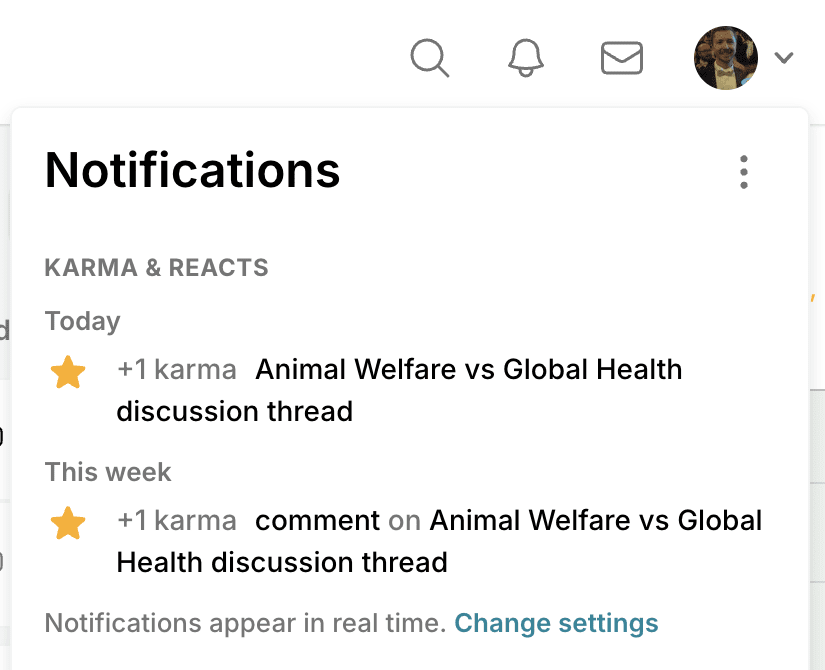Click the Change settings link
Viewport: 825px width, 670px height.
[x=556, y=623]
